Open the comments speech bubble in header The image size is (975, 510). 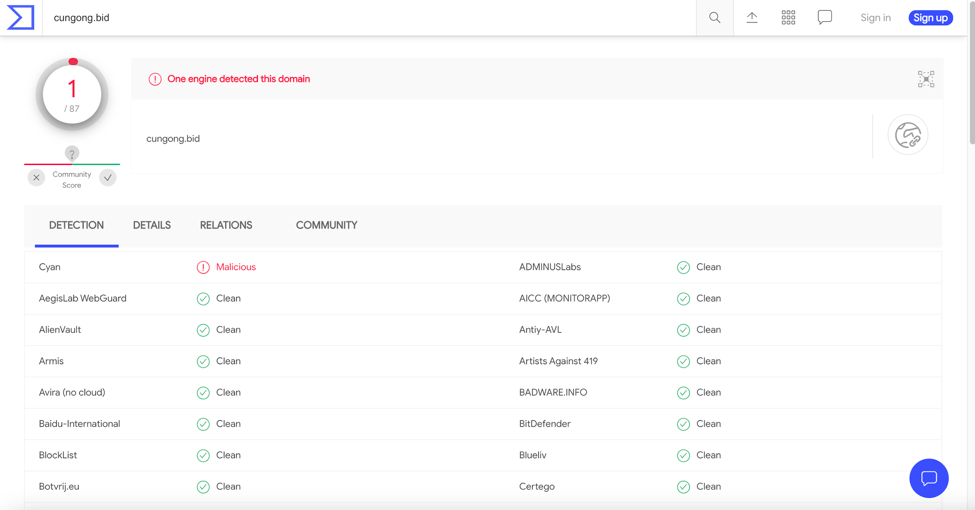[x=825, y=17]
